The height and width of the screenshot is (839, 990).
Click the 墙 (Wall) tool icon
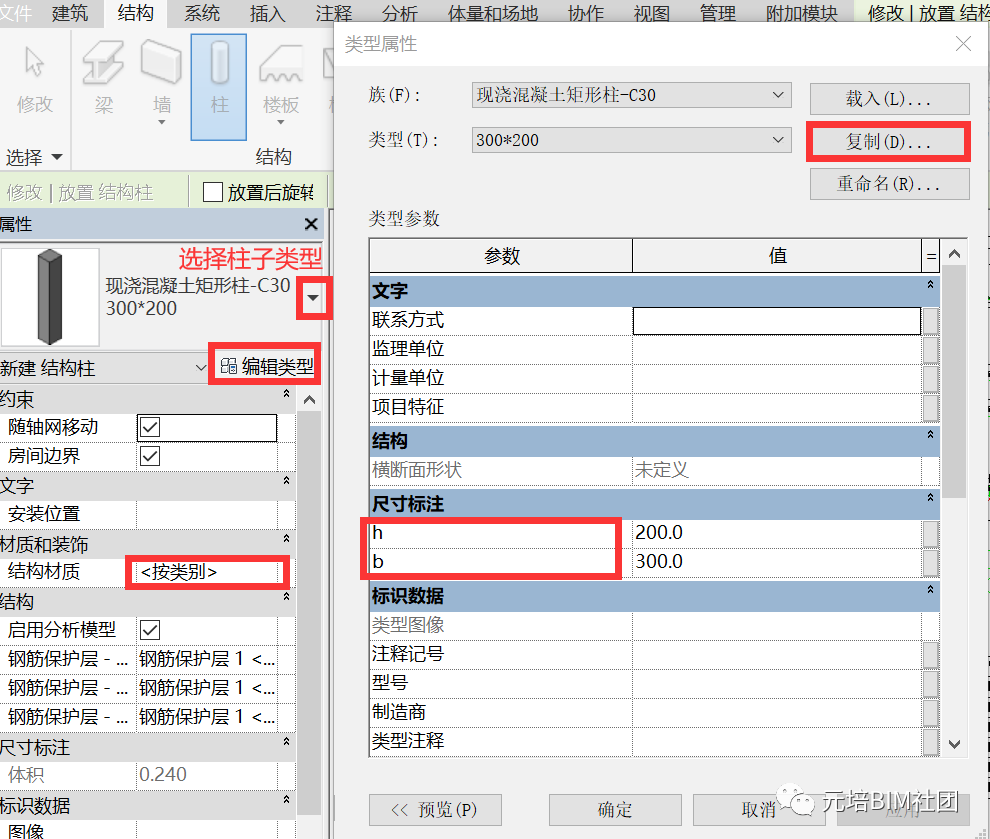point(161,63)
